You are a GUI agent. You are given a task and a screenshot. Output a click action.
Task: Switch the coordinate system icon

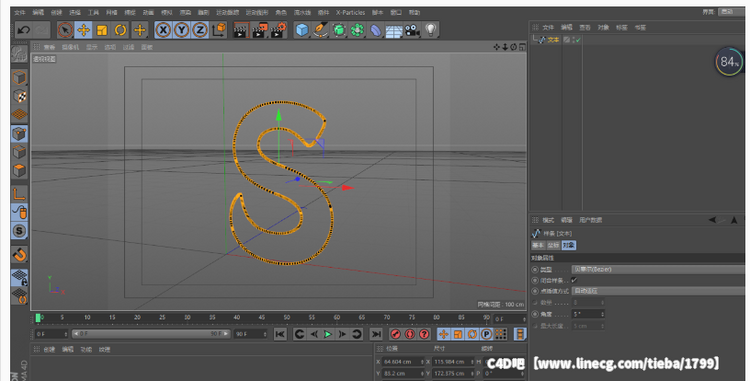point(219,30)
